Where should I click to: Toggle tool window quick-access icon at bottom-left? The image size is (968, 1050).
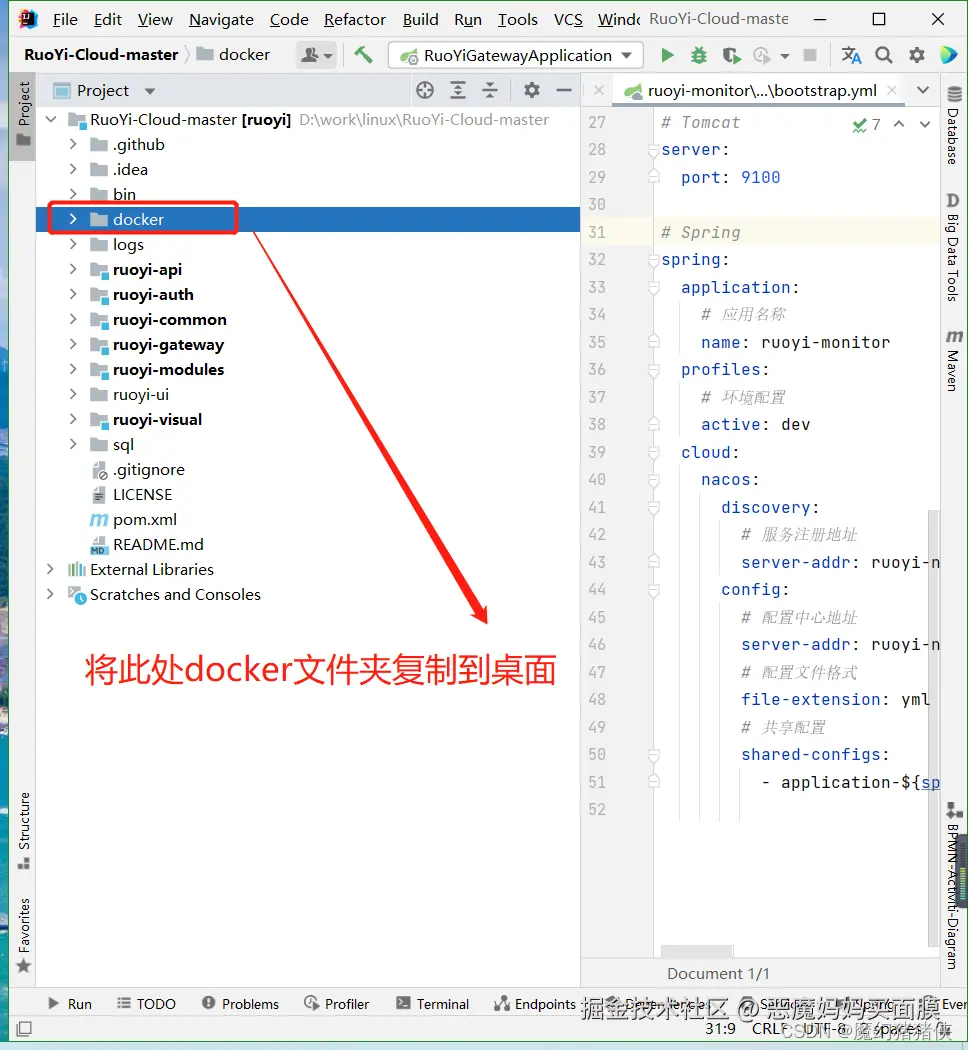(x=24, y=1028)
